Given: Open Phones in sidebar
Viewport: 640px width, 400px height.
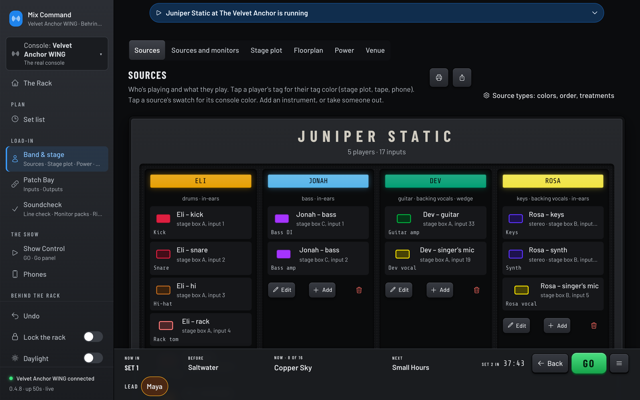Looking at the screenshot, I should (57, 274).
